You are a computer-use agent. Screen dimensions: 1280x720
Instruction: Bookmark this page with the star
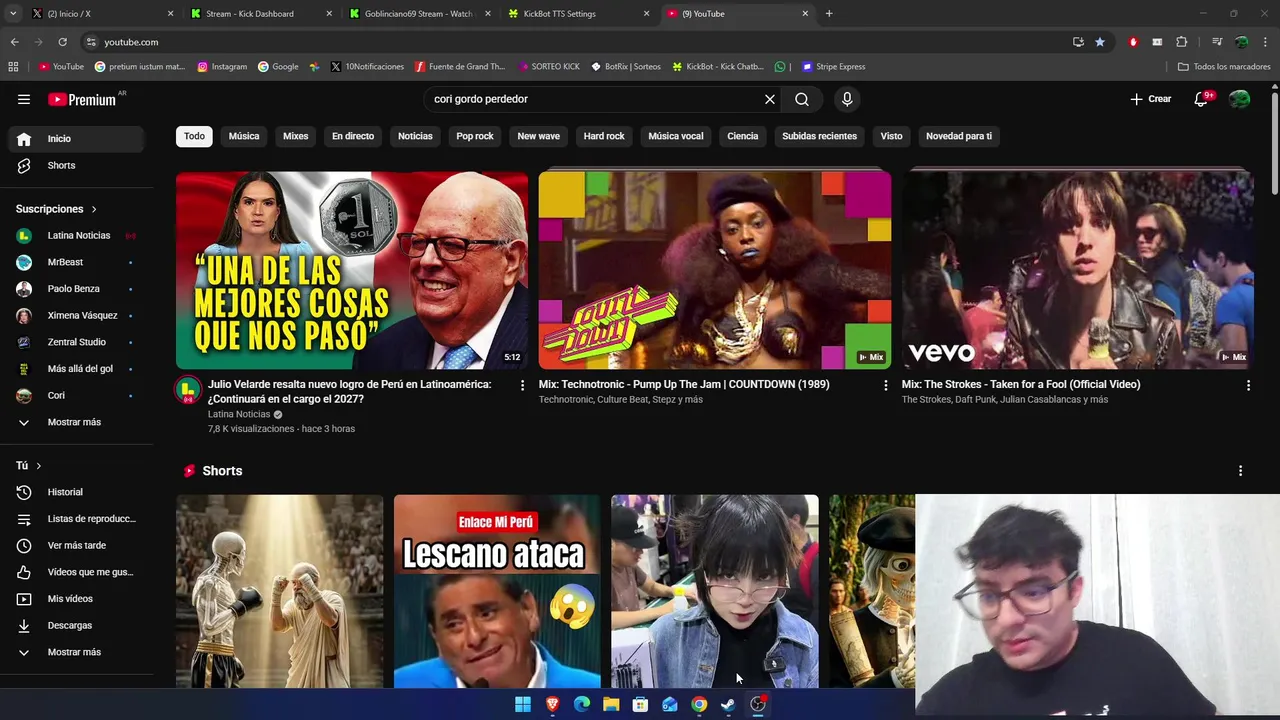1100,42
